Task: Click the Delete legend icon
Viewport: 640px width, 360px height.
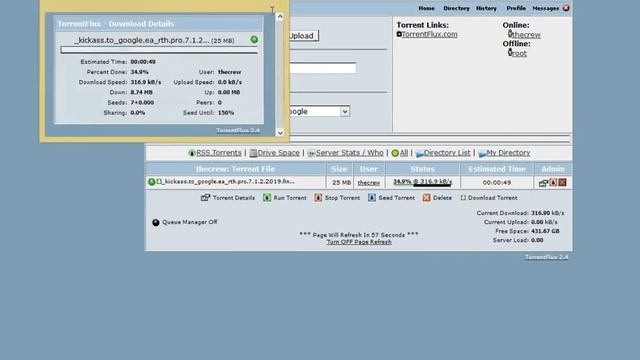Action: 427,198
